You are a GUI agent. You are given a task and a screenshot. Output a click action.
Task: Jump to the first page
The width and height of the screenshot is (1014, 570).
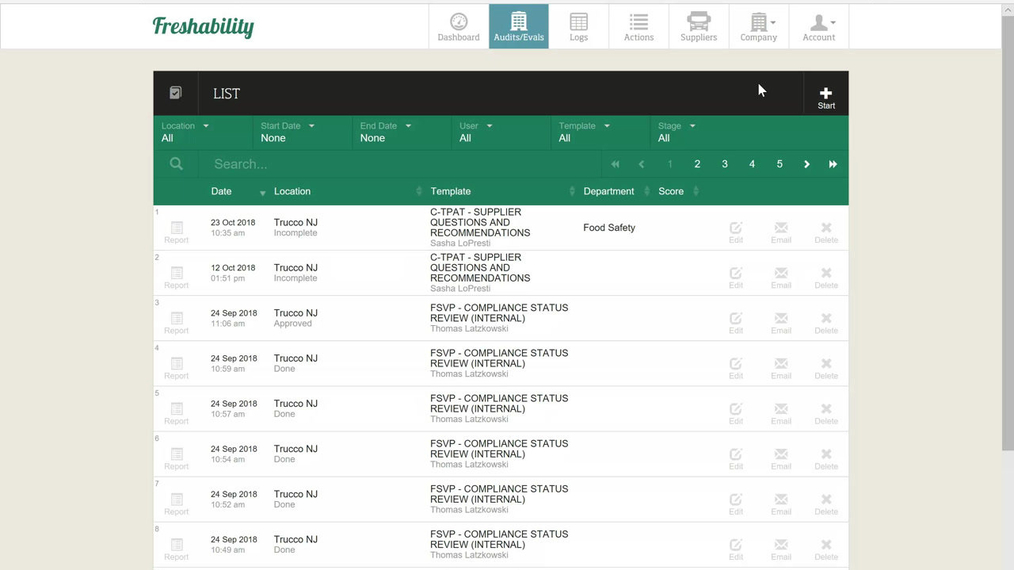(615, 164)
